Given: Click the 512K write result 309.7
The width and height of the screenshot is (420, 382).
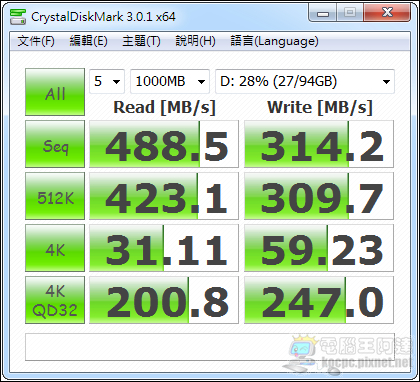Looking at the screenshot, I should pos(319,196).
